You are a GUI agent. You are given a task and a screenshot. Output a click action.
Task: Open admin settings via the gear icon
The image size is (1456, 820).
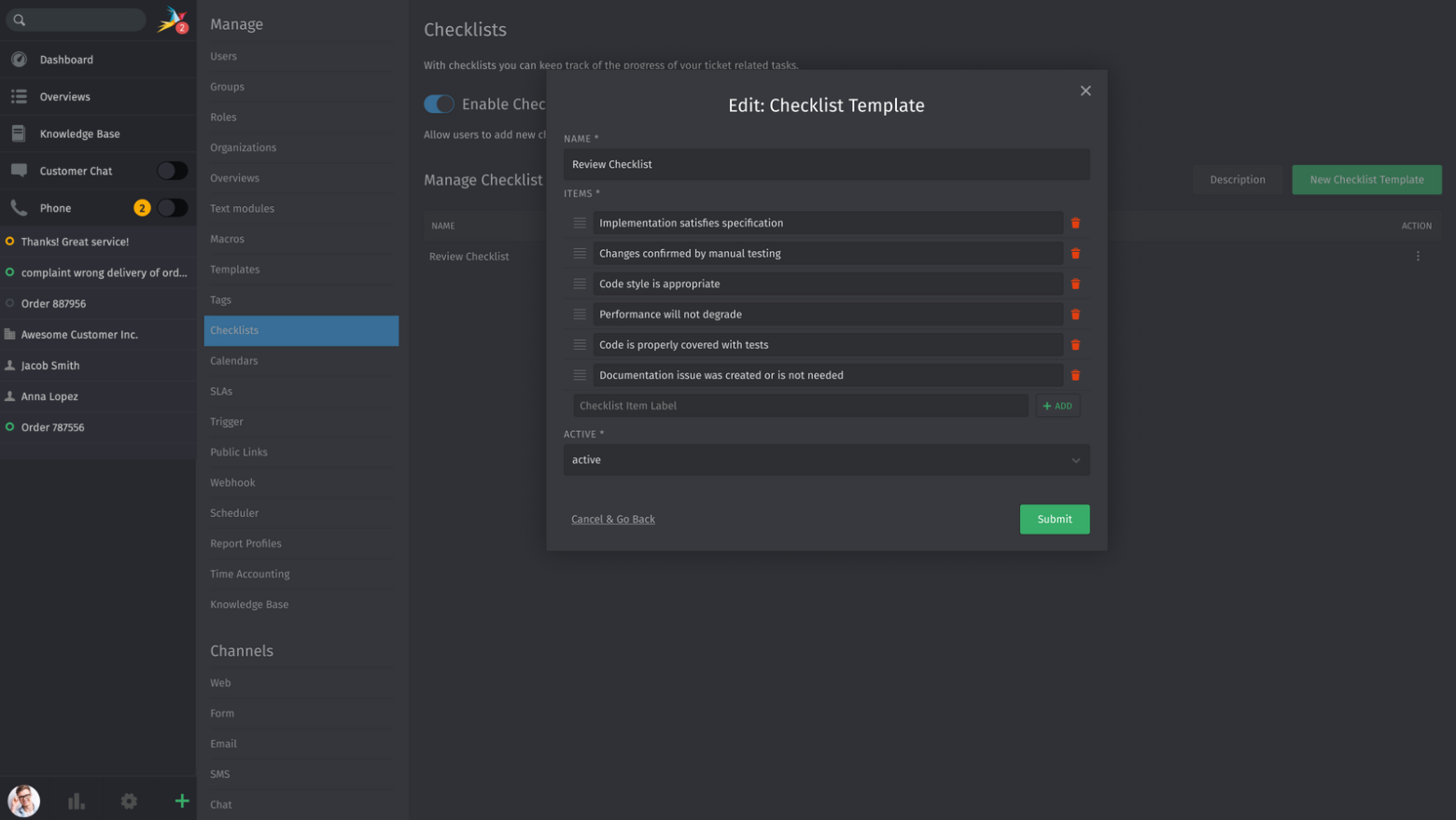point(128,800)
